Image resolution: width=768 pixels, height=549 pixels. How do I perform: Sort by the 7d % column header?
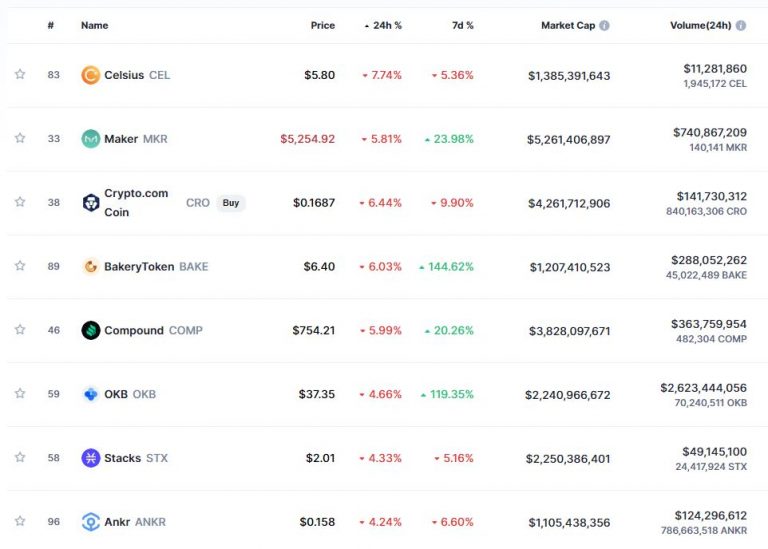click(x=461, y=25)
